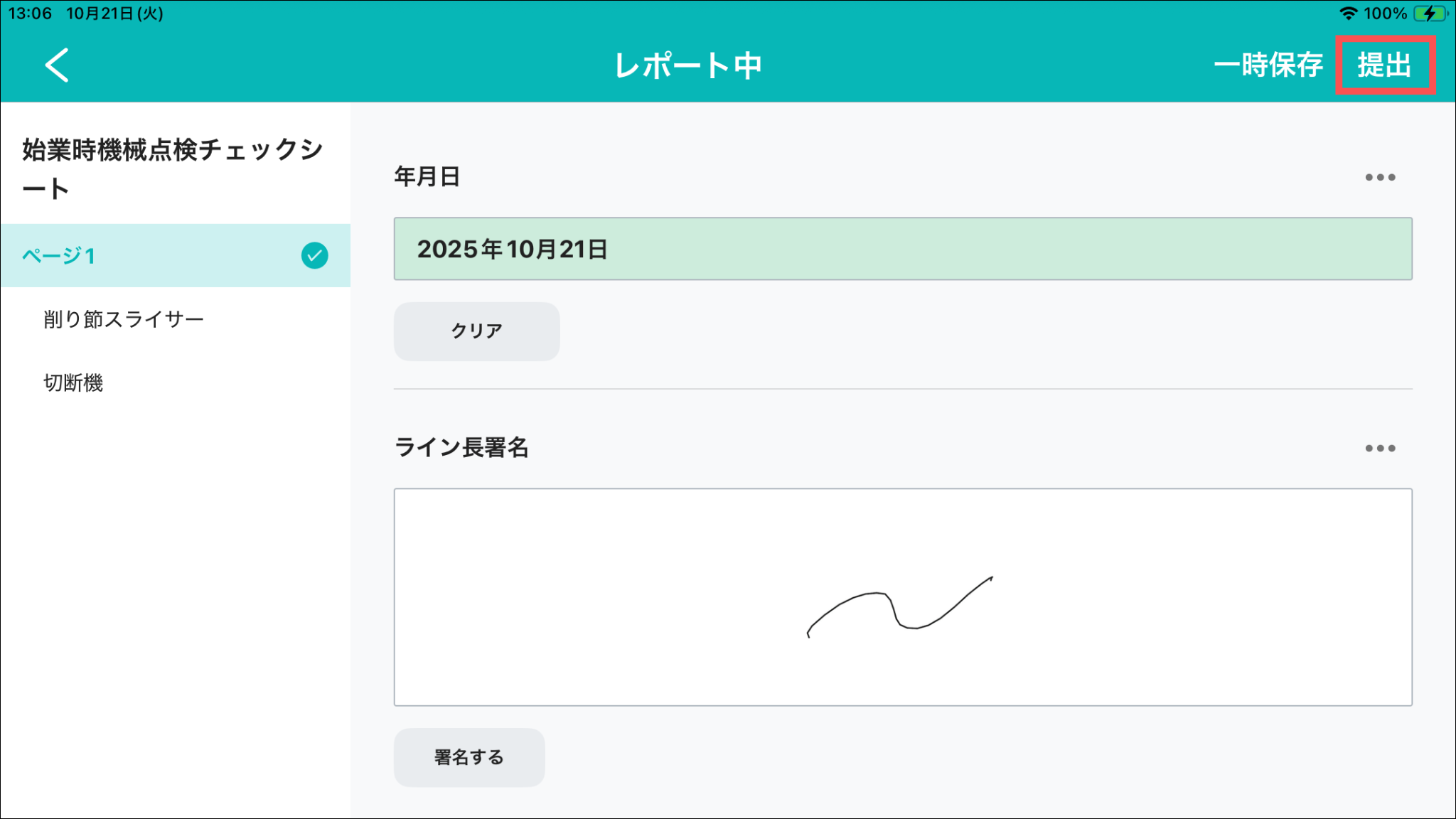1456x819 pixels.
Task: Open the 年月日 more options menu
Action: [1380, 177]
